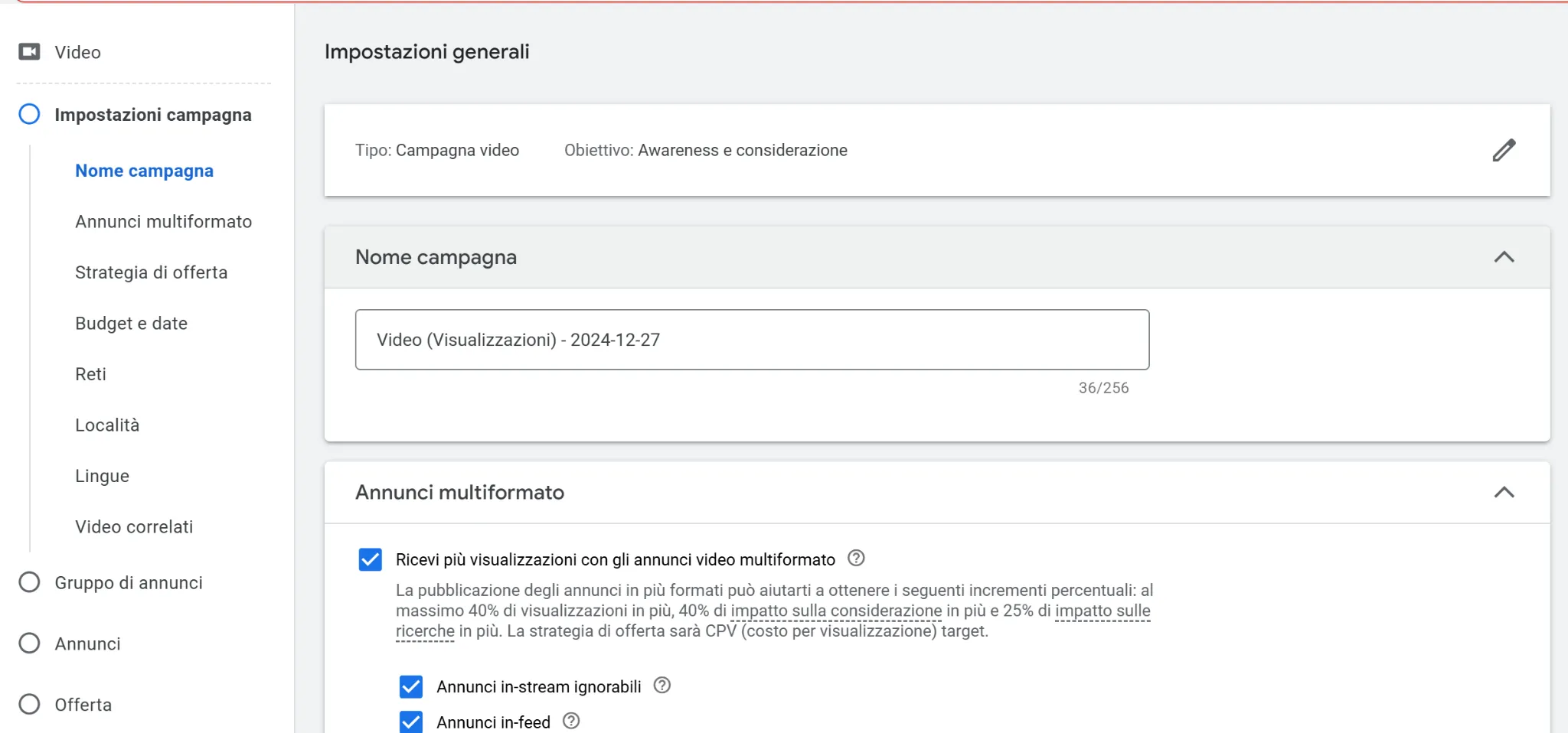The image size is (1568, 733).
Task: Uncheck the Annunci in-feed option
Action: [411, 721]
